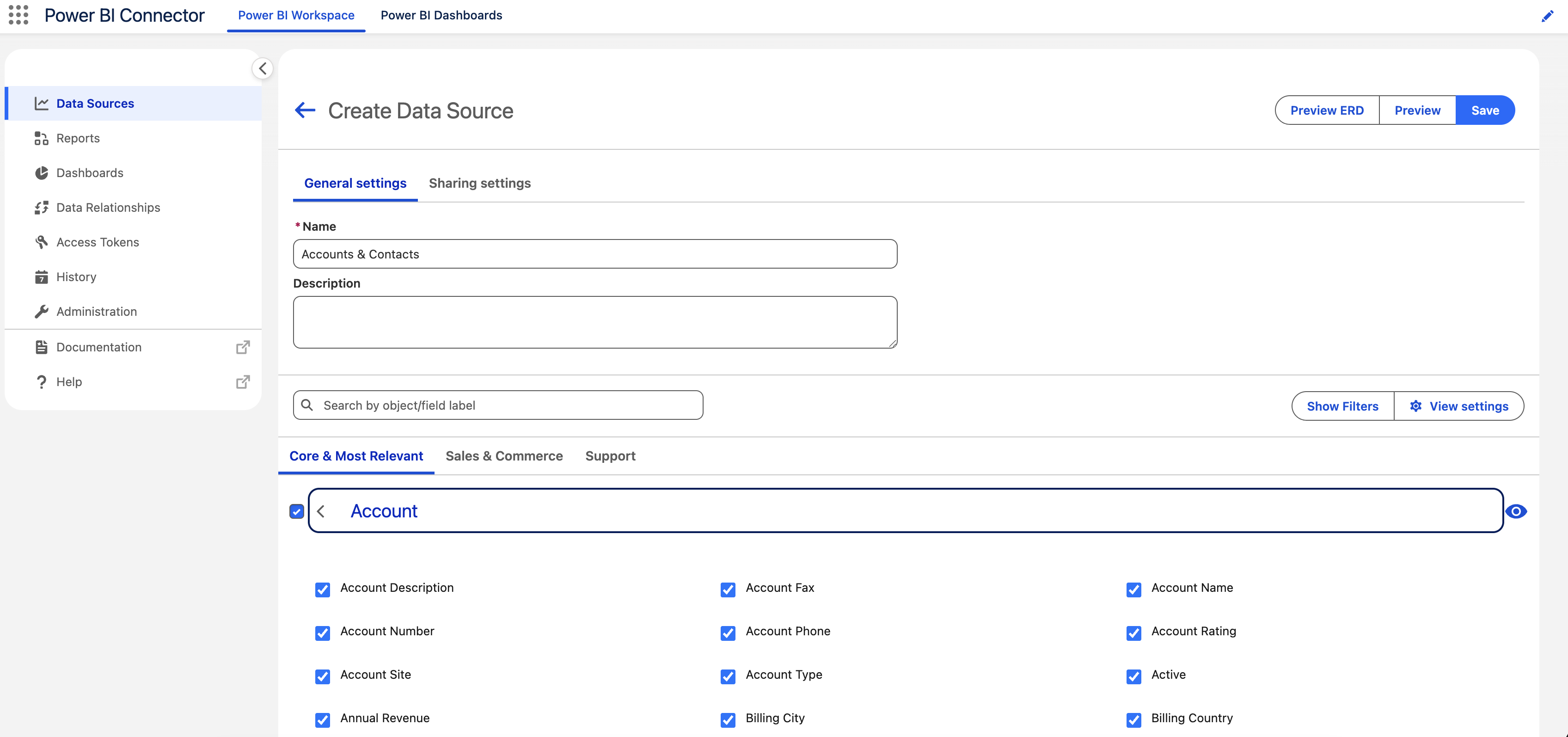The width and height of the screenshot is (1568, 737).
Task: Focus the object/field label search box
Action: 498,405
